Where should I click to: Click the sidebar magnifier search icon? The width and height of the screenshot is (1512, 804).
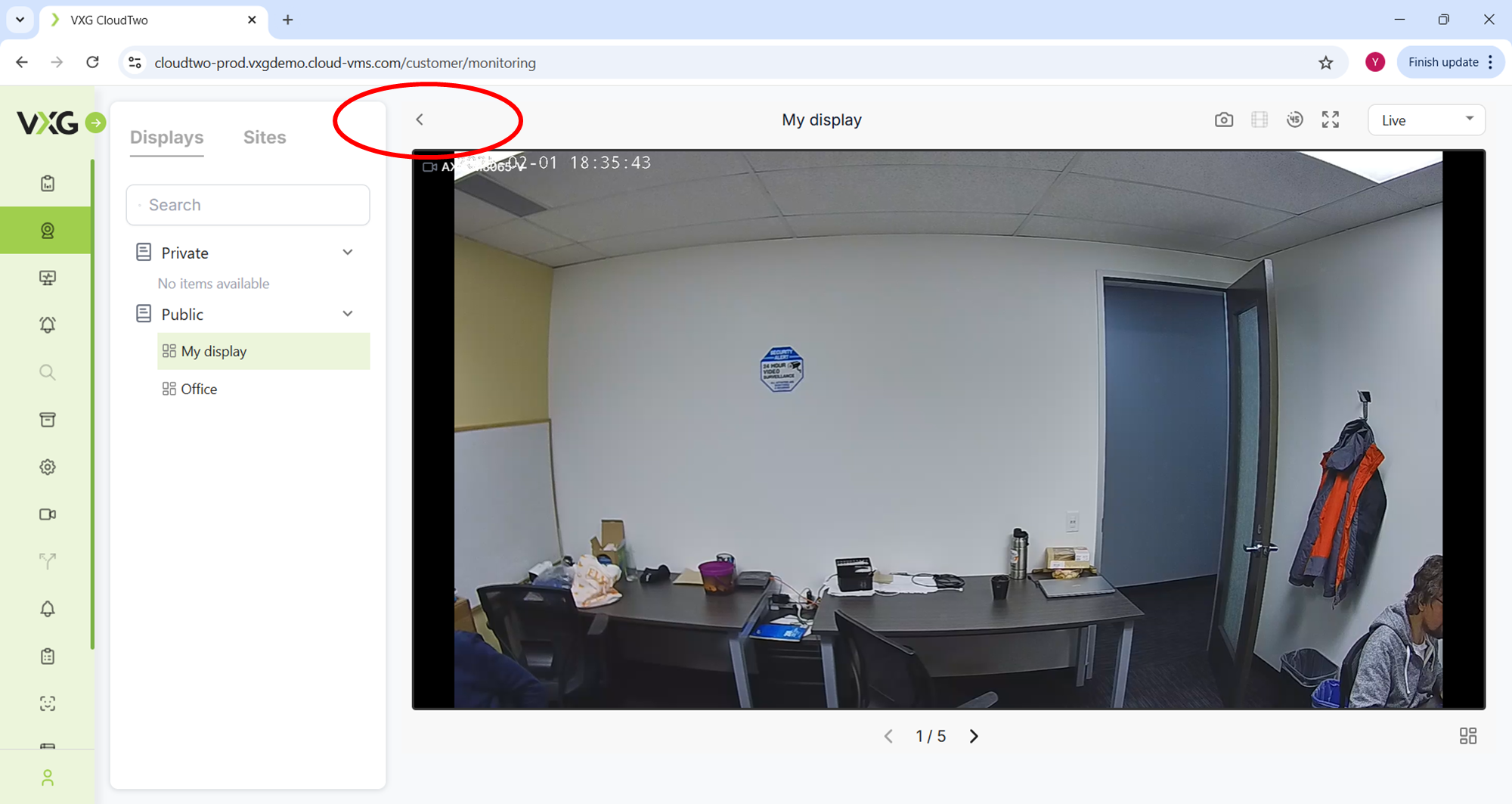click(x=48, y=372)
